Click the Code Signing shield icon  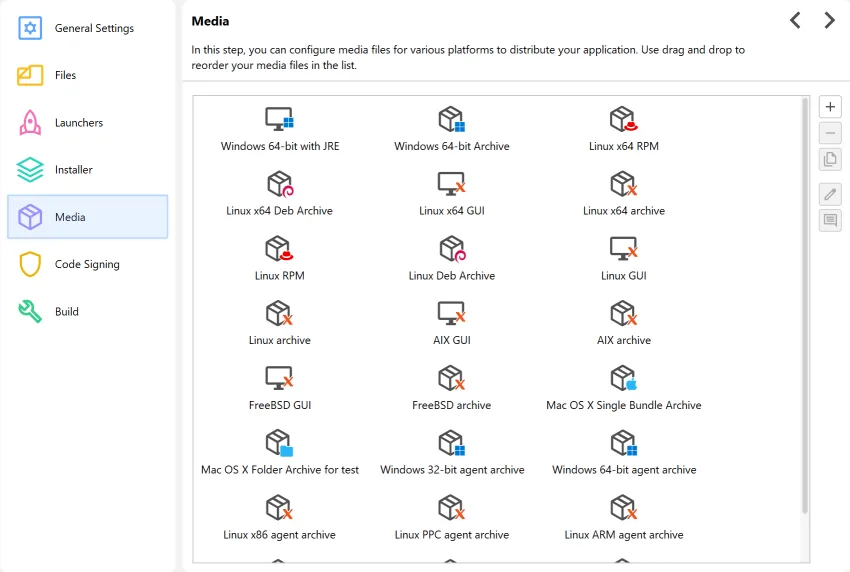30,264
